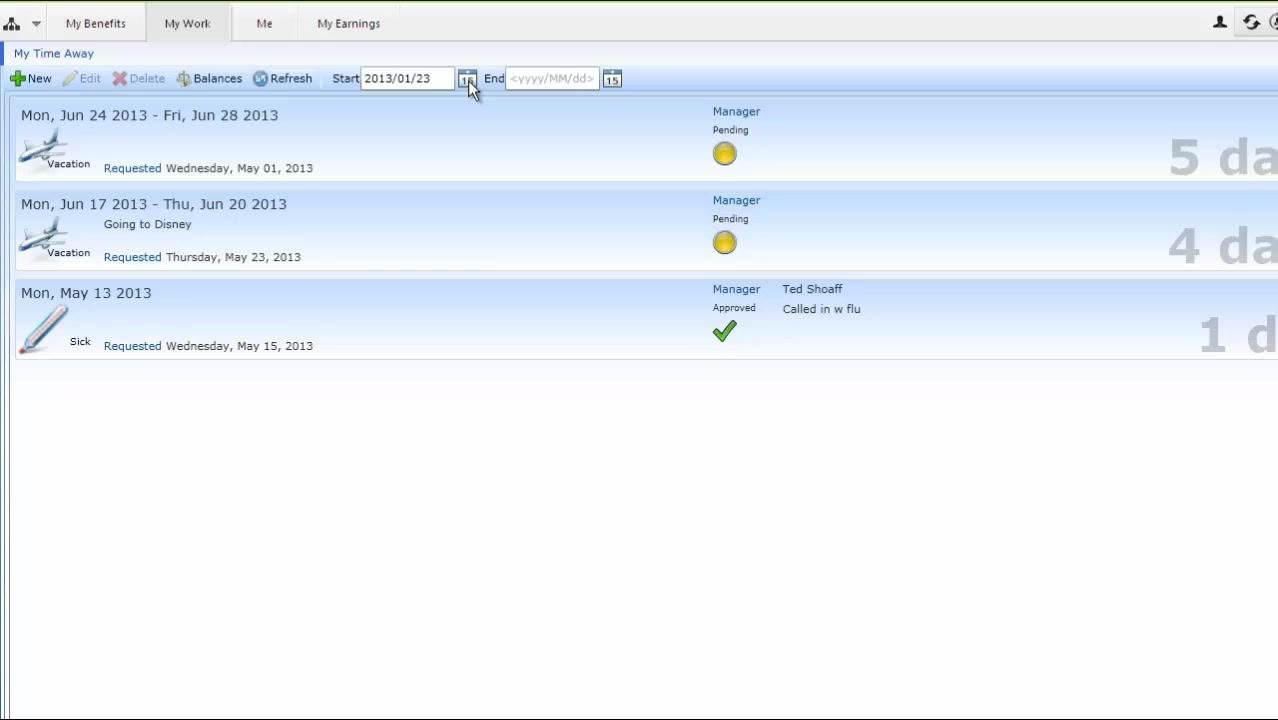The width and height of the screenshot is (1278, 720).
Task: Refresh the time away list
Action: [283, 78]
